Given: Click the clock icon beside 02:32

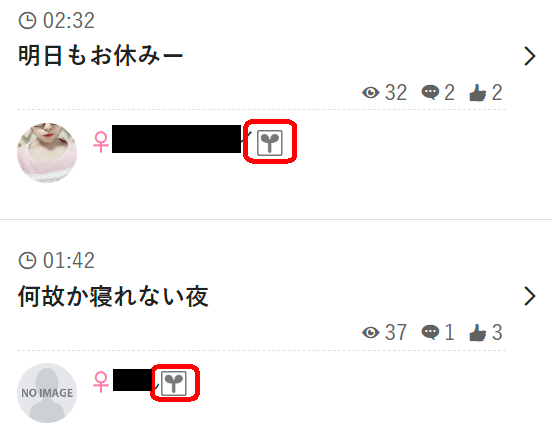Looking at the screenshot, I should pyautogui.click(x=27, y=20).
